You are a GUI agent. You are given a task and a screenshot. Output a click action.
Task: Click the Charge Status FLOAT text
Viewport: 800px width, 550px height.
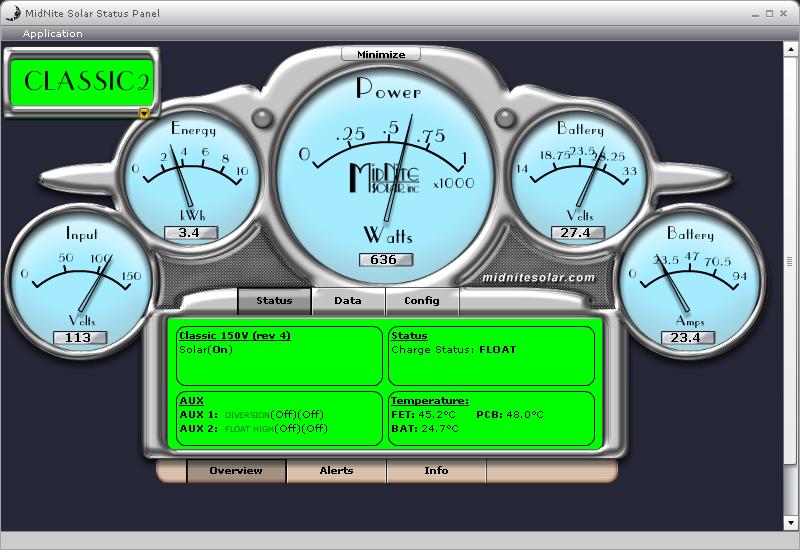pyautogui.click(x=454, y=350)
